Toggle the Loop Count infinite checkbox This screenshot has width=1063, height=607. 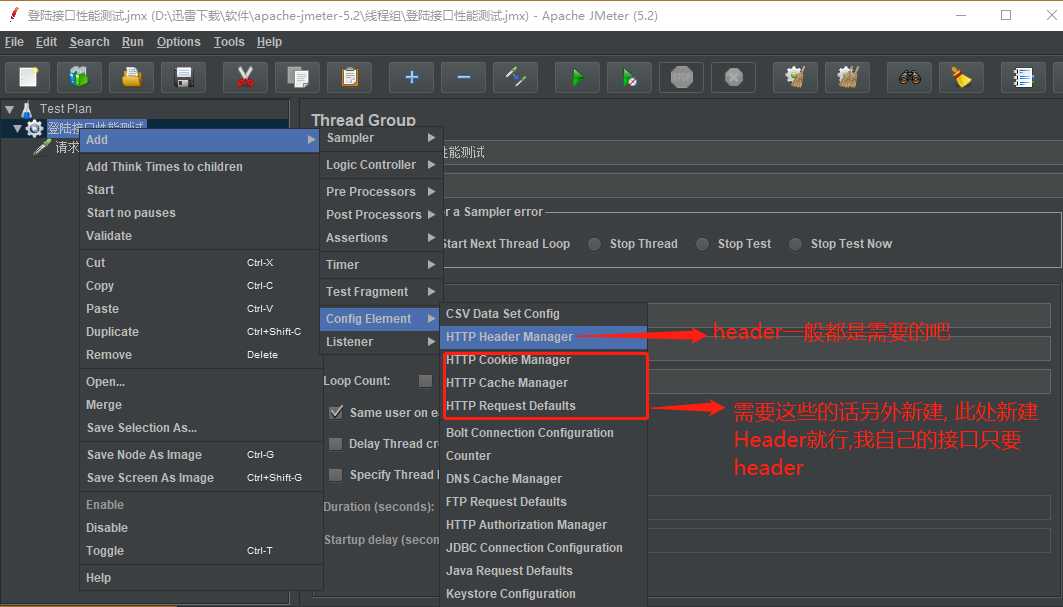425,380
